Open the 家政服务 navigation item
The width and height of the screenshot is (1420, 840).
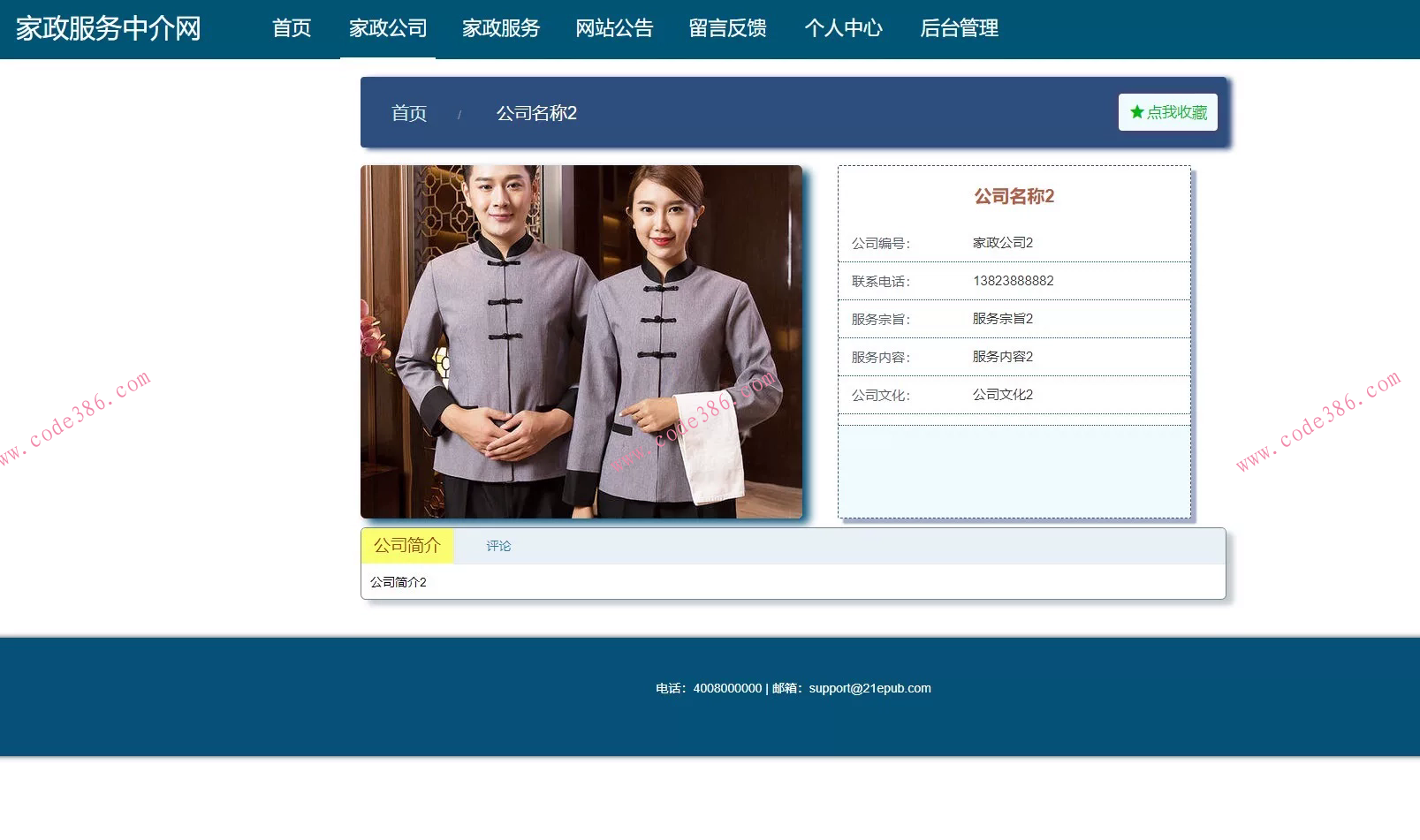click(x=500, y=28)
